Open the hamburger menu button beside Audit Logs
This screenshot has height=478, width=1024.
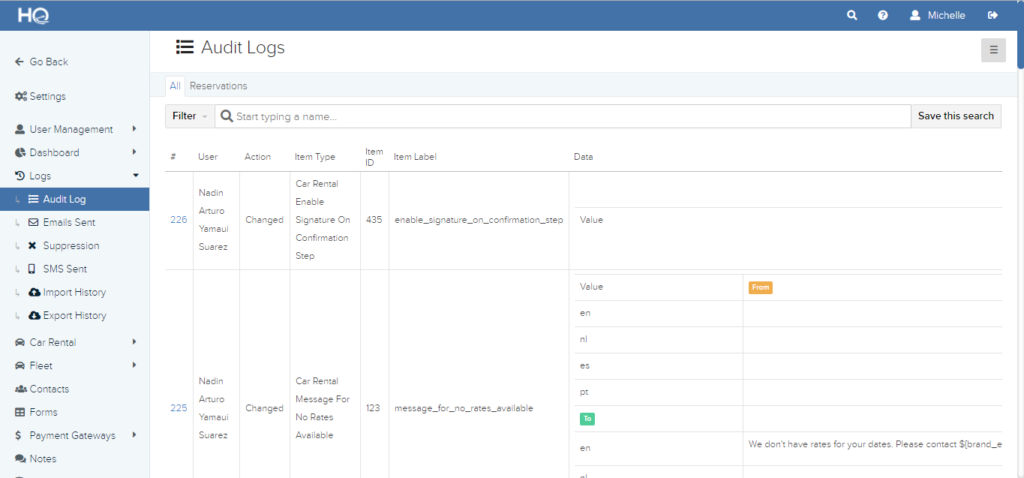point(993,50)
